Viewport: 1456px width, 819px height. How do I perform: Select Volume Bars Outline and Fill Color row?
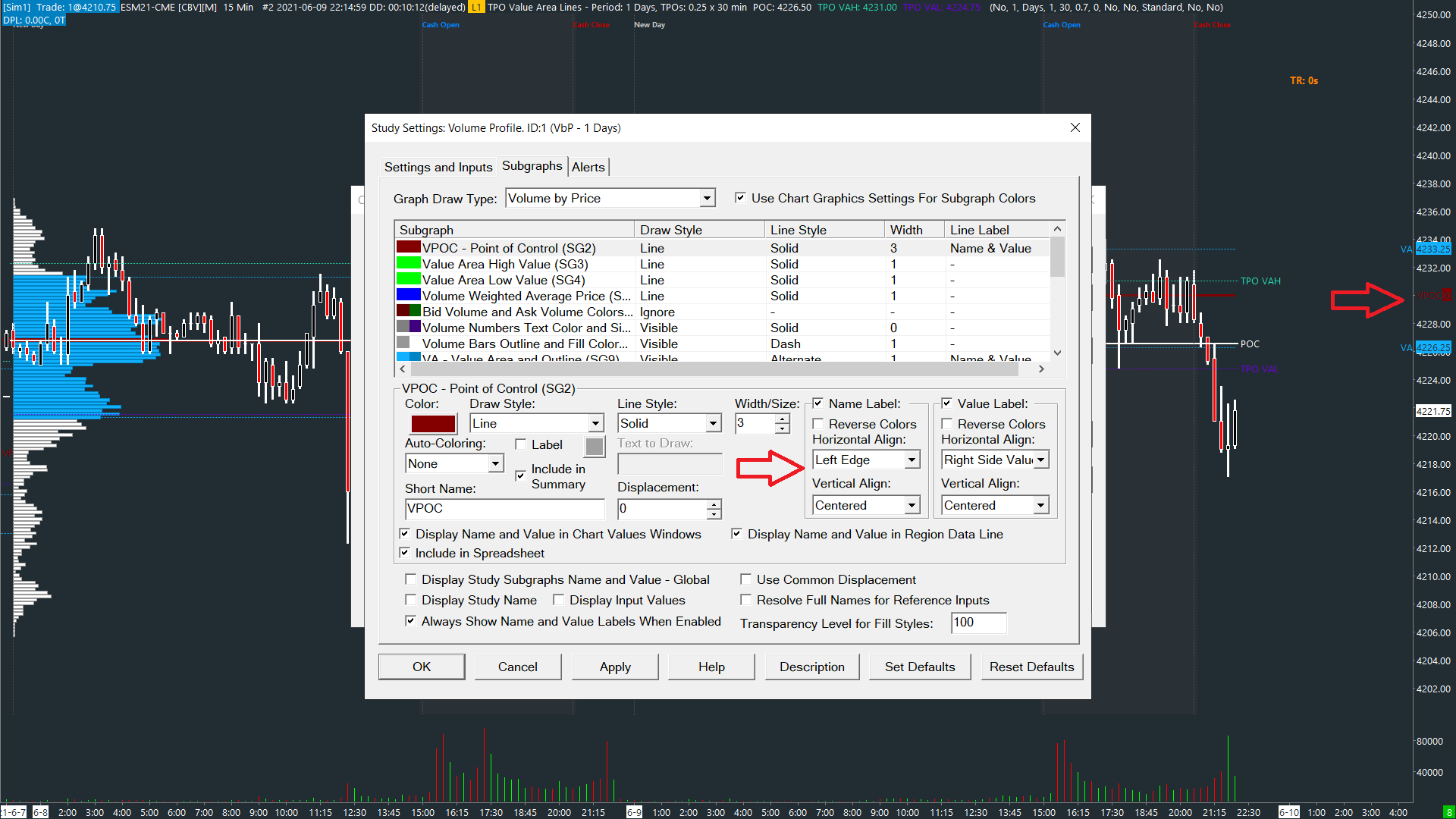coord(723,344)
